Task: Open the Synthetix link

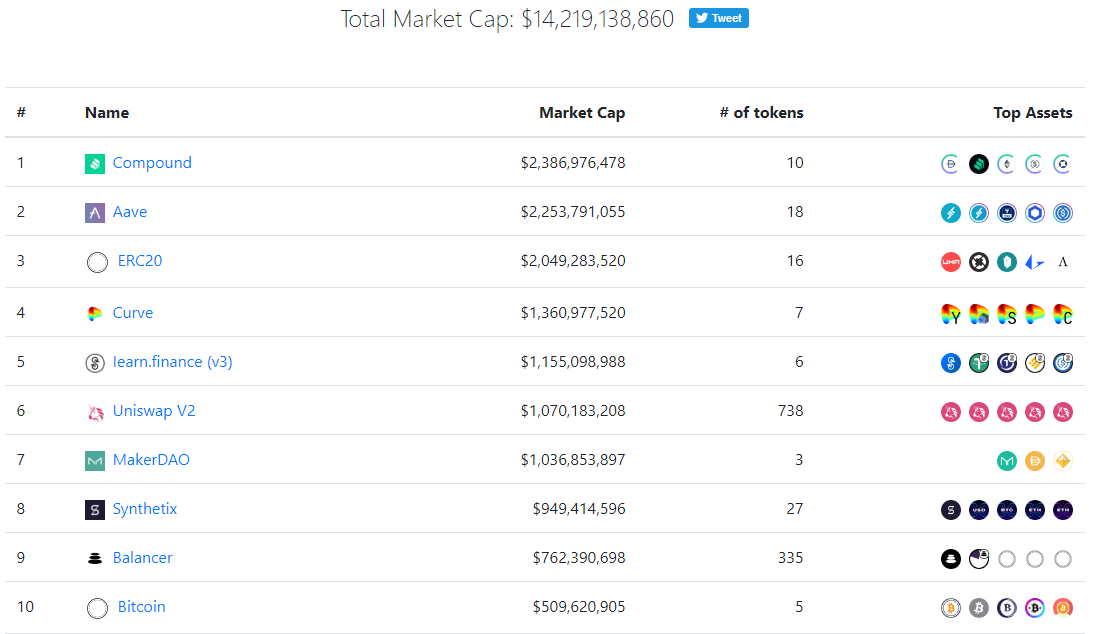Action: [145, 509]
